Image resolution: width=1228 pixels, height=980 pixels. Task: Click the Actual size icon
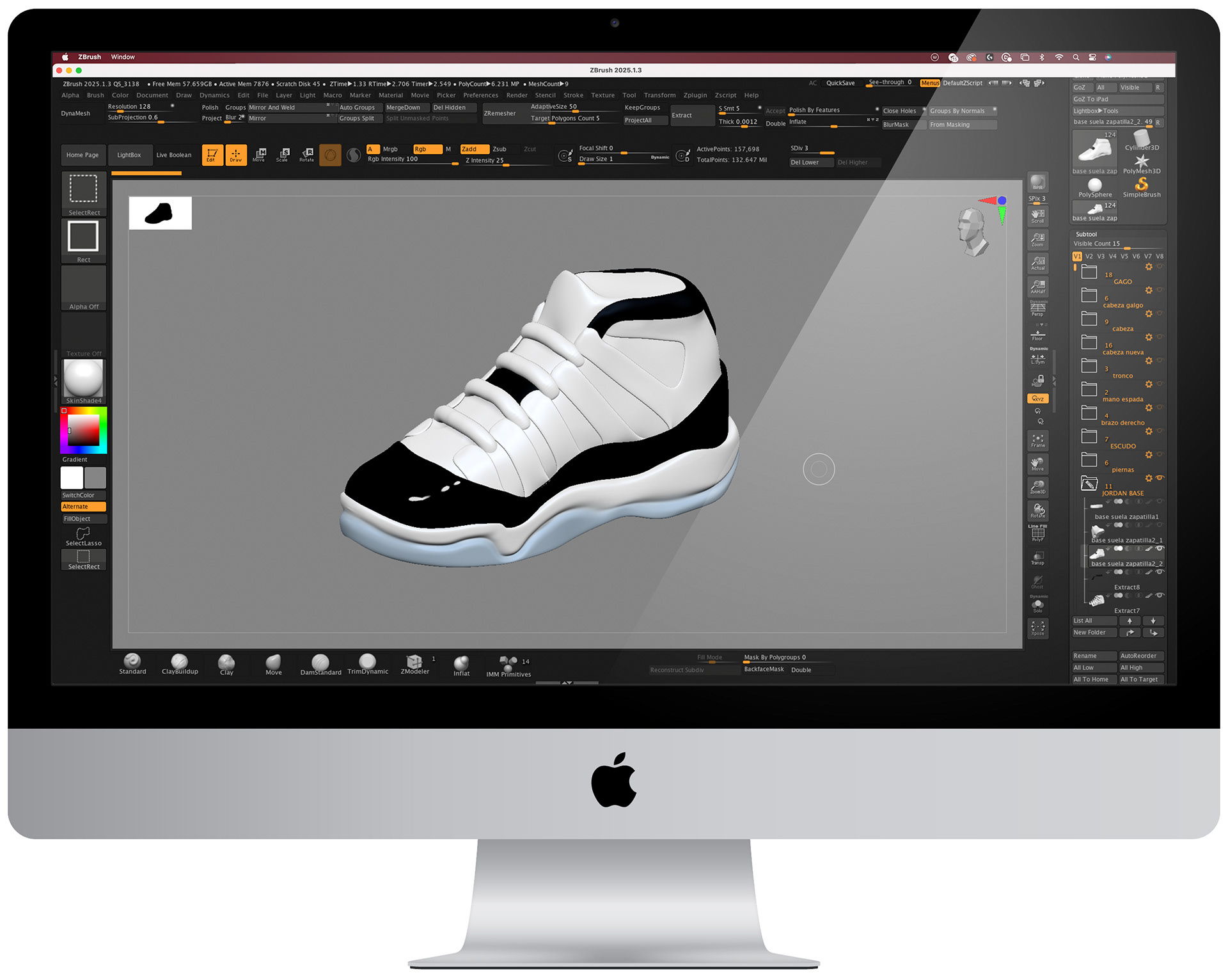(x=1037, y=263)
